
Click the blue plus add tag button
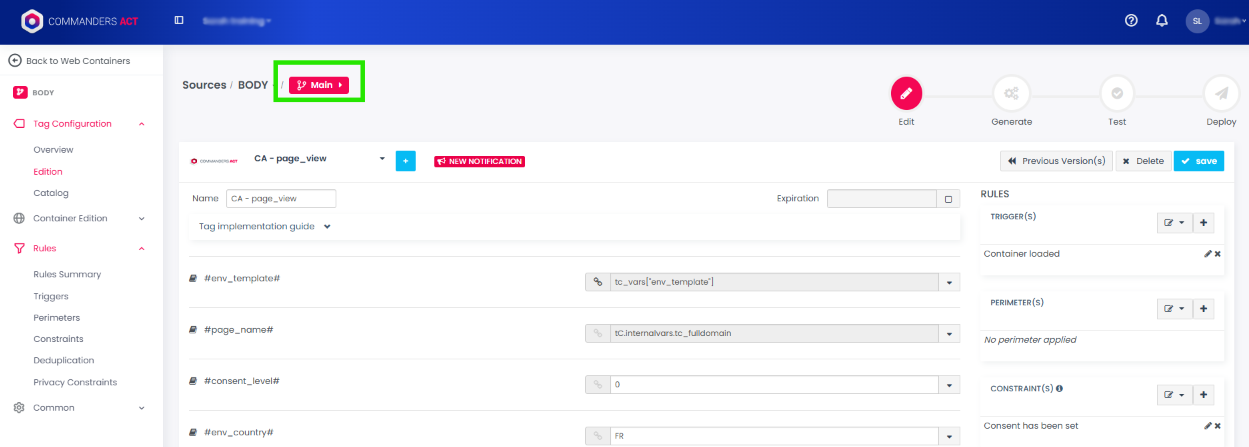(405, 160)
